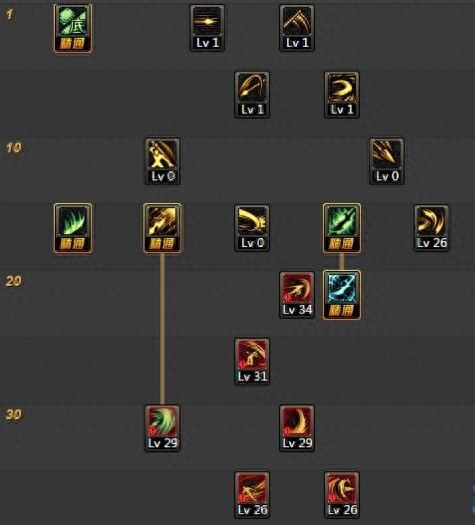The width and height of the screenshot is (475, 525).
Task: Click the level 30 tier marker
Action: click(x=14, y=415)
